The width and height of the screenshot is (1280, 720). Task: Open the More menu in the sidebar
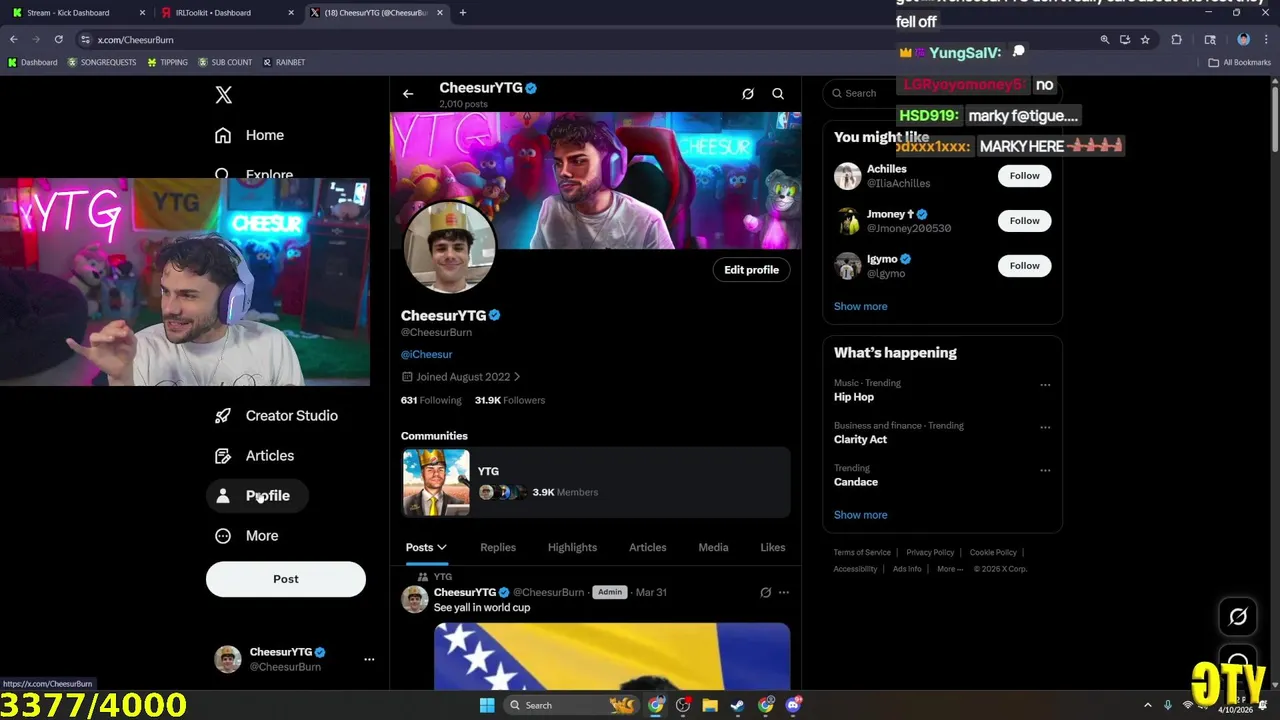247,535
